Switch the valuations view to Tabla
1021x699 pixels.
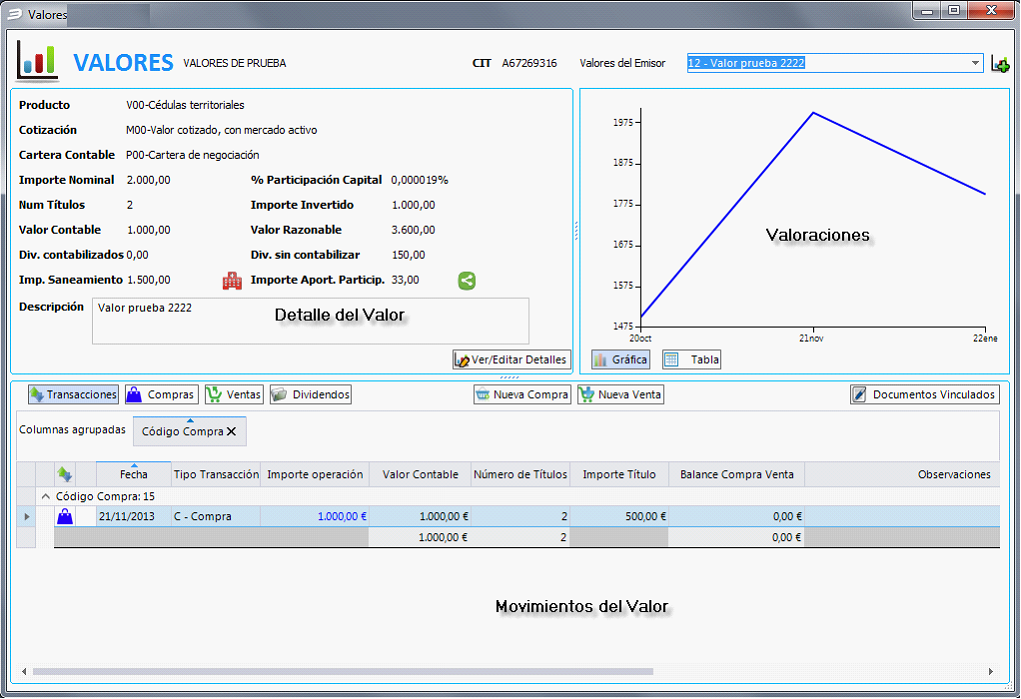click(x=691, y=359)
